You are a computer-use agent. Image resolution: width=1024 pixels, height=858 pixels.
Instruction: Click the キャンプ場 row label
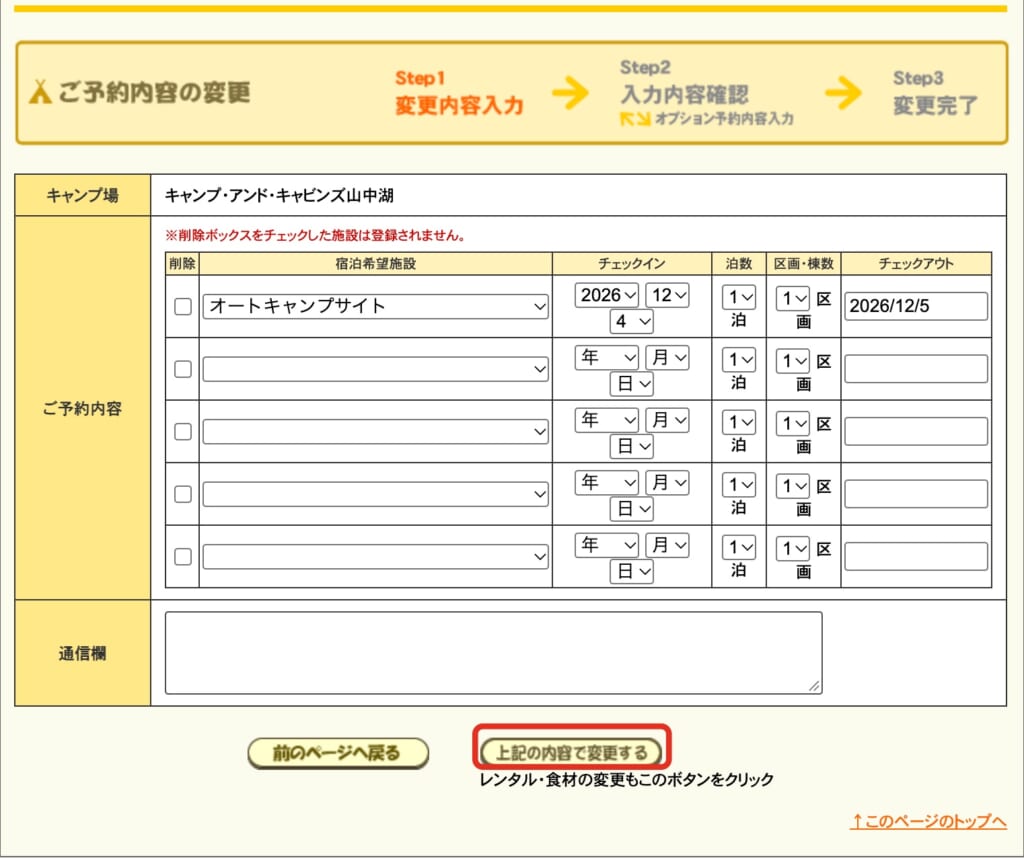pyautogui.click(x=82, y=195)
